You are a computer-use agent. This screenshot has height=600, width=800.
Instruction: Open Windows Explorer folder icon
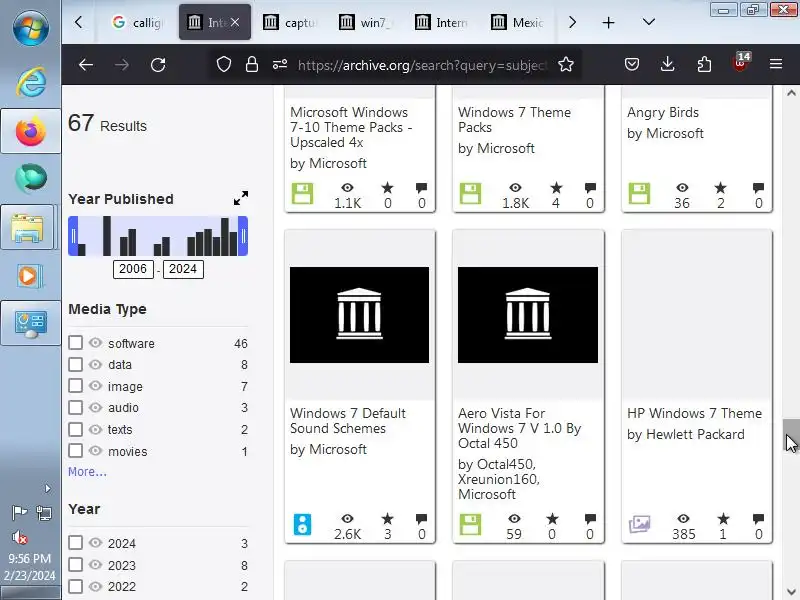28,228
